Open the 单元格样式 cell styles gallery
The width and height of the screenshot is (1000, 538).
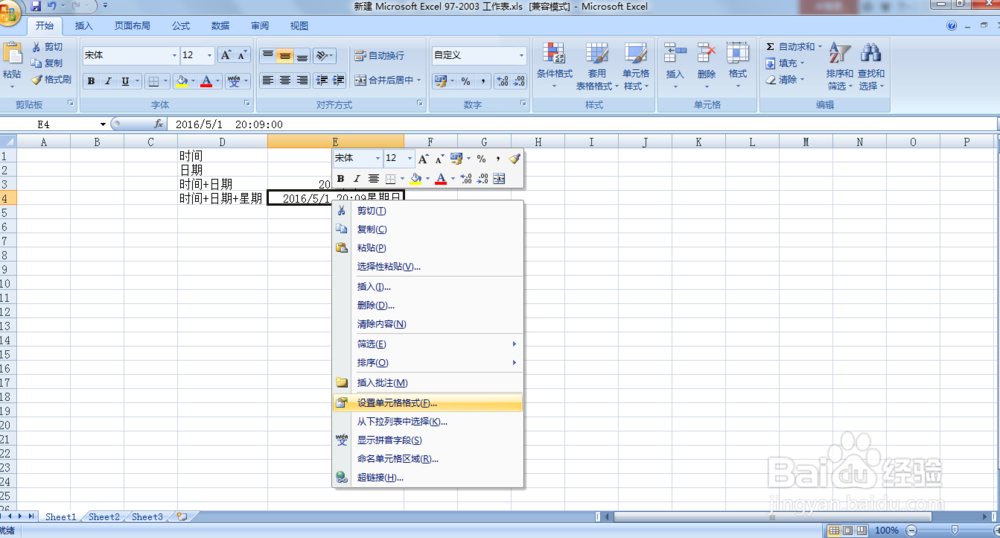click(x=636, y=66)
